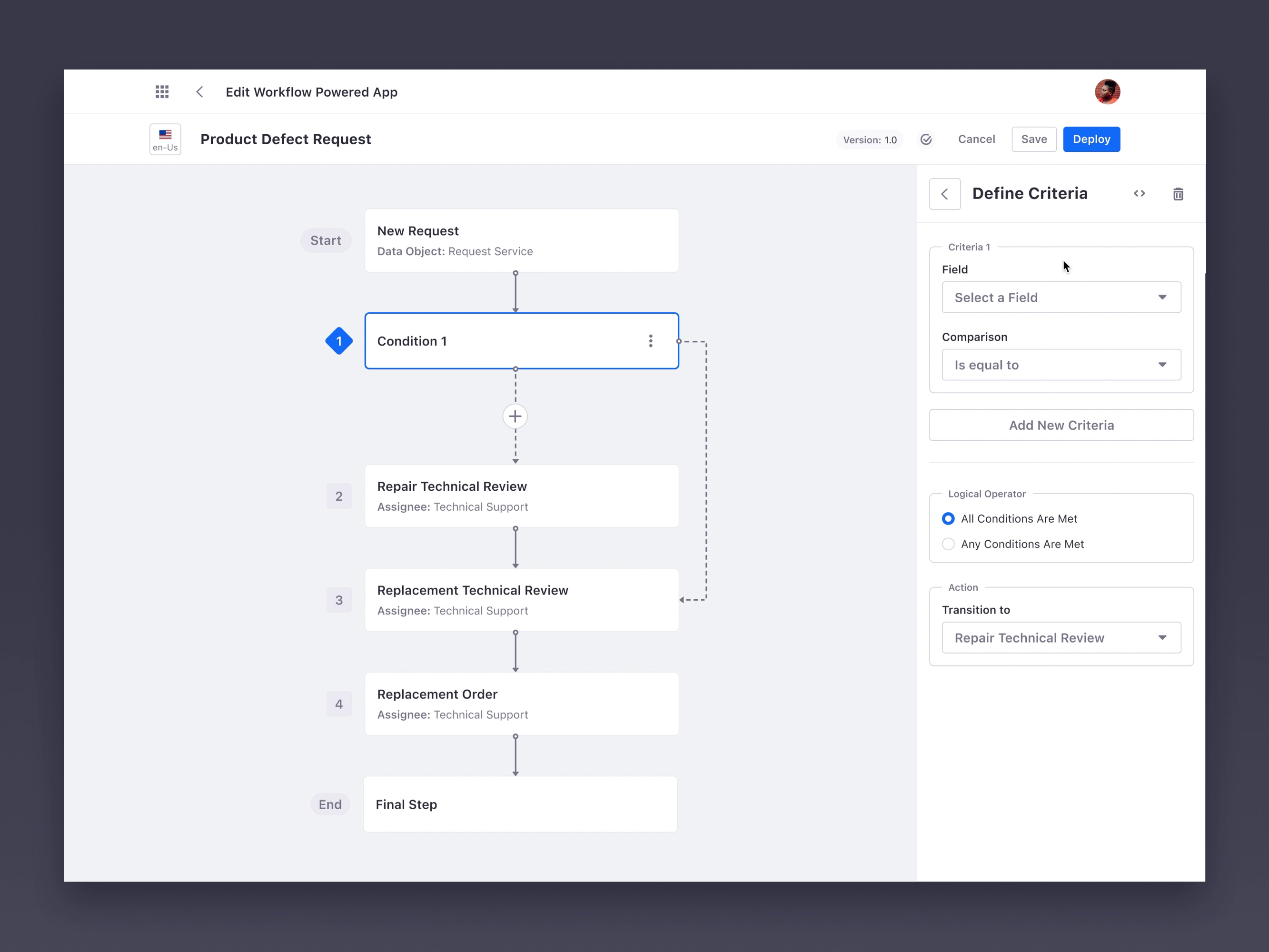1269x952 pixels.
Task: Click the Start label badge
Action: click(326, 240)
